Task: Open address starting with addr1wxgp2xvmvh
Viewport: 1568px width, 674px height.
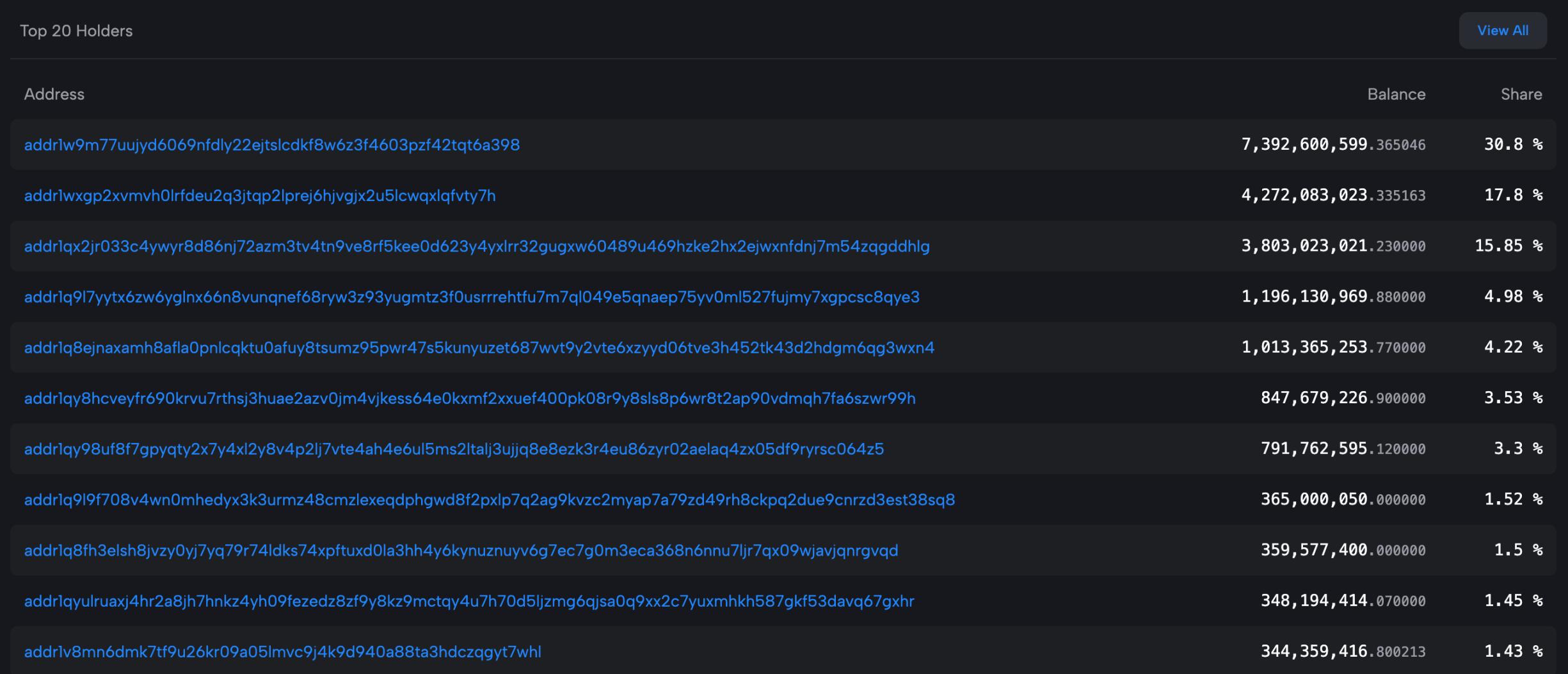Action: [x=260, y=196]
